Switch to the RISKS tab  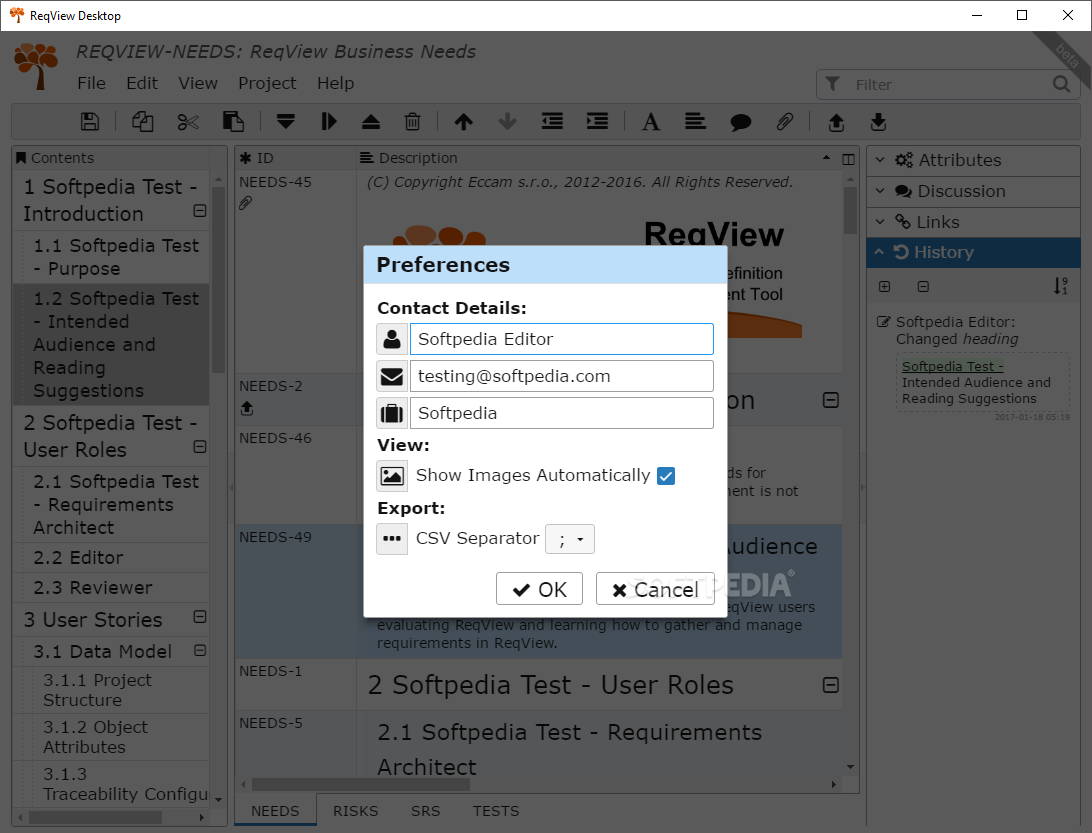click(x=355, y=811)
